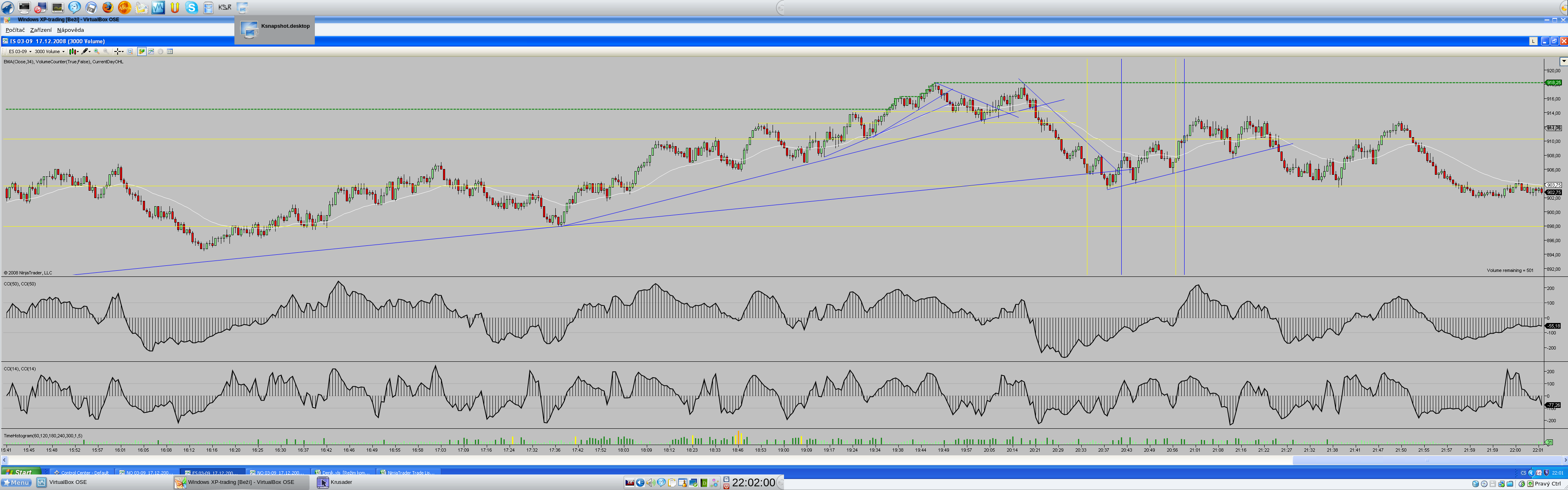Click the Control Center - Default taskbar entry

pyautogui.click(x=82, y=472)
